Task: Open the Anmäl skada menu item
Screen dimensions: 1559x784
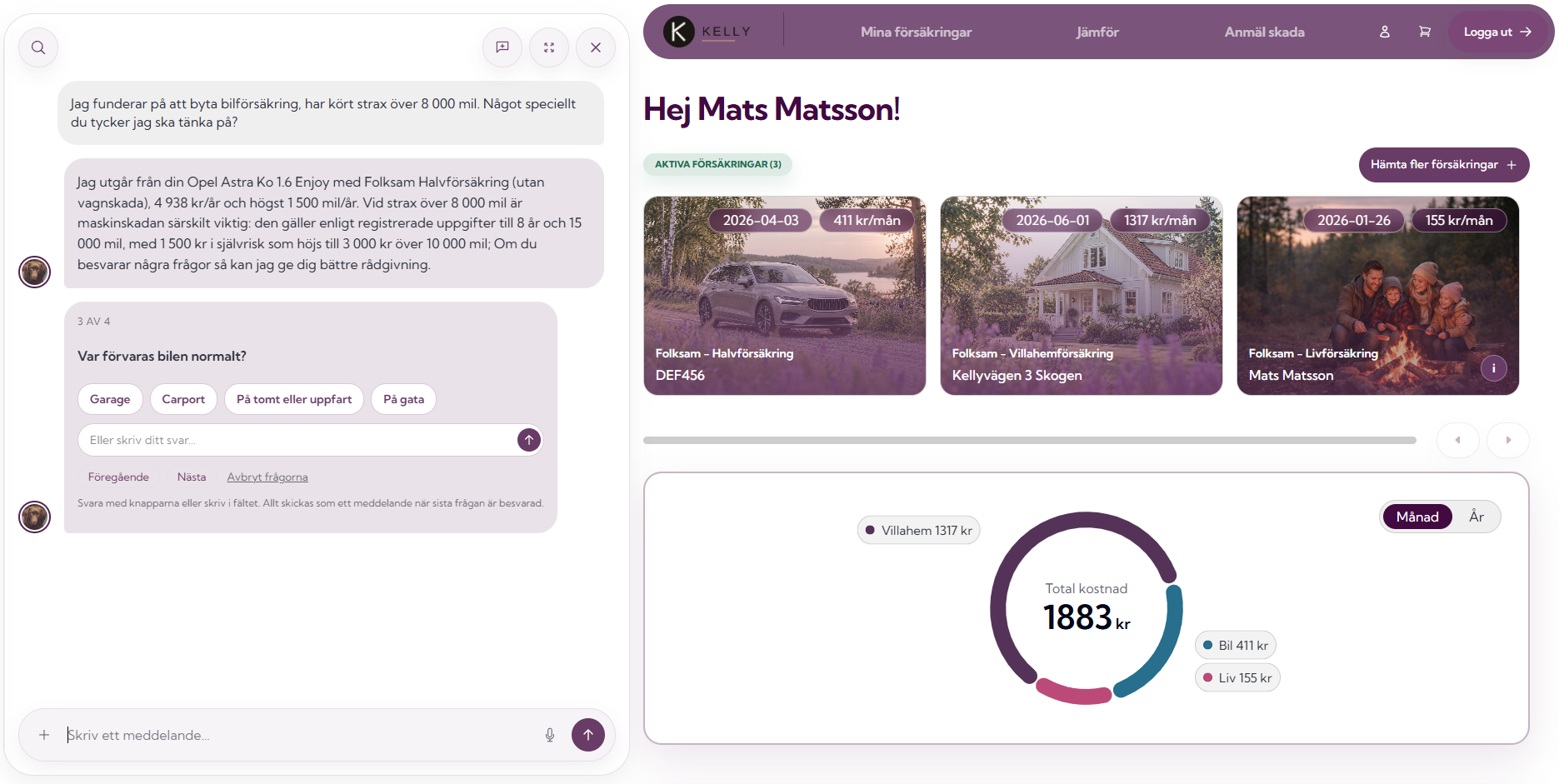Action: [1264, 32]
